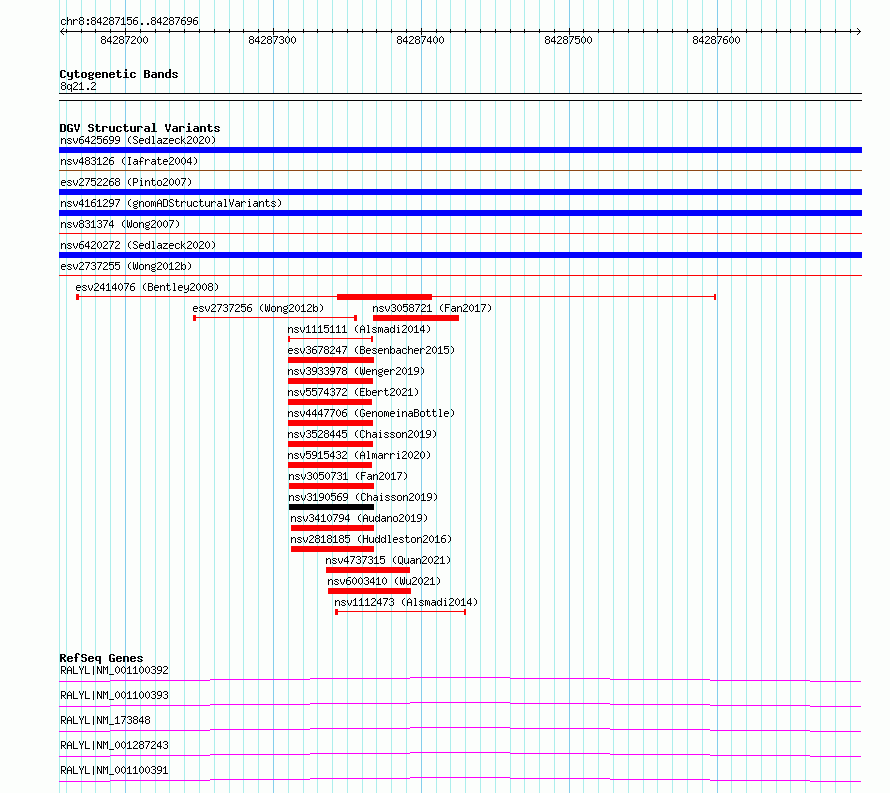
Task: Click the Cytogenetic Bands track heading
Action: tap(119, 74)
